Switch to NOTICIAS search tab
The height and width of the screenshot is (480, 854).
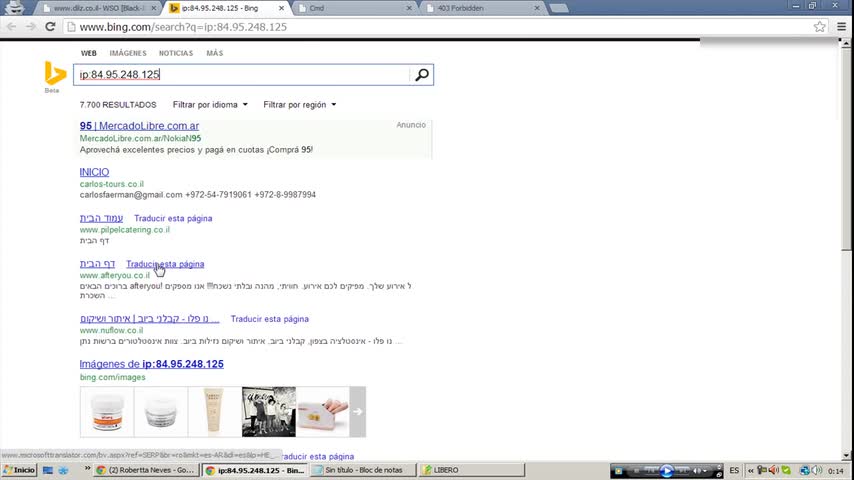pos(176,53)
